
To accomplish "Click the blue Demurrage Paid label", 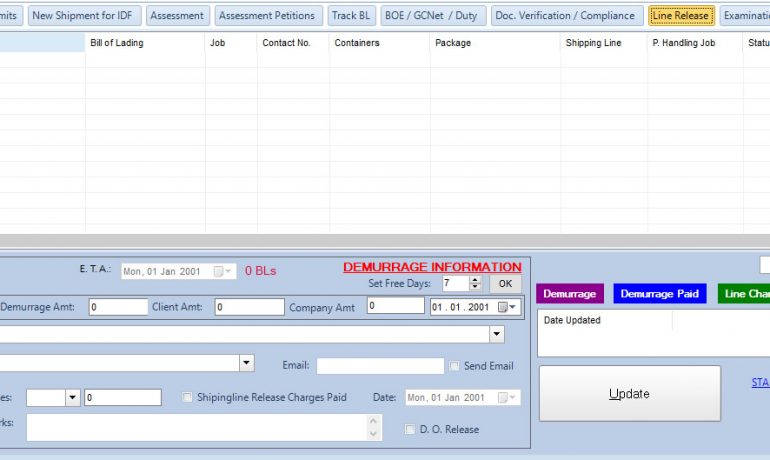I will point(659,294).
